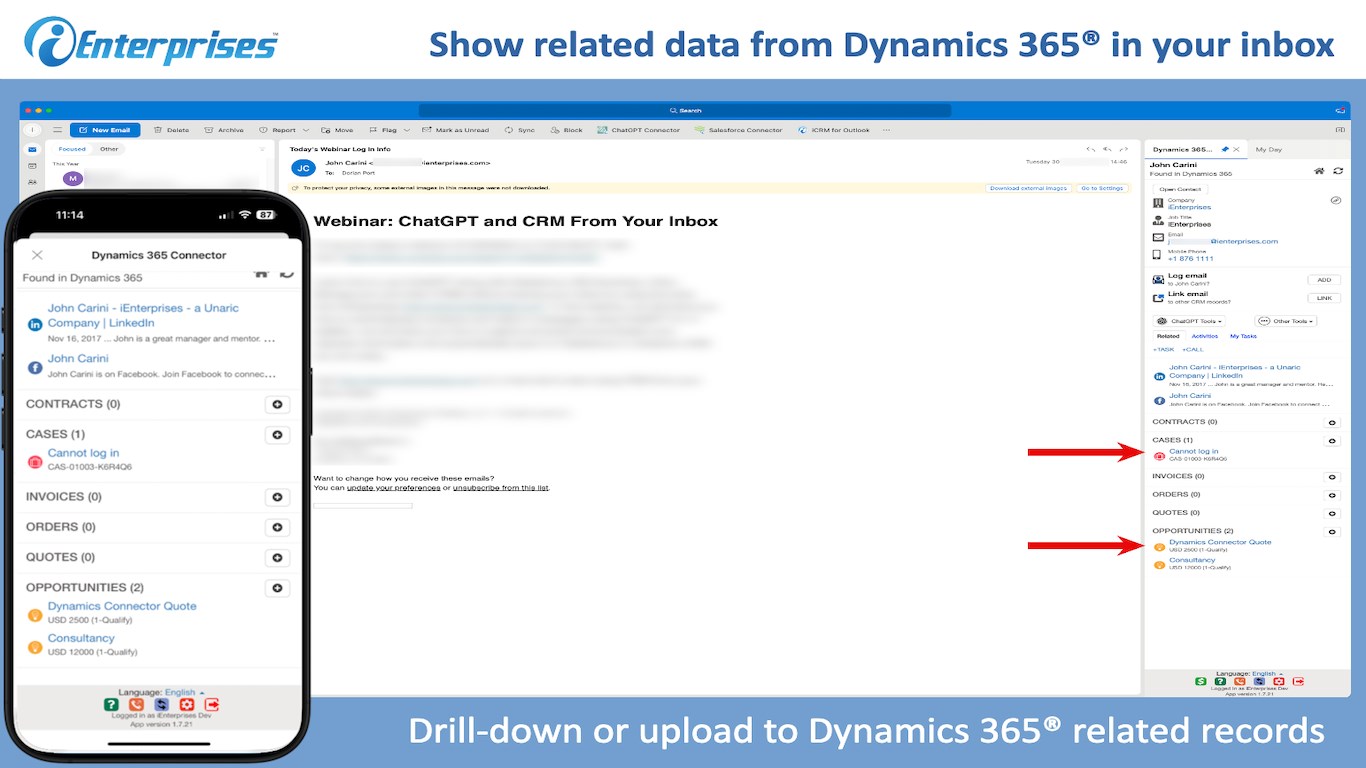The image size is (1366, 768).
Task: Select the Related tab in the side pane
Action: point(1168,336)
